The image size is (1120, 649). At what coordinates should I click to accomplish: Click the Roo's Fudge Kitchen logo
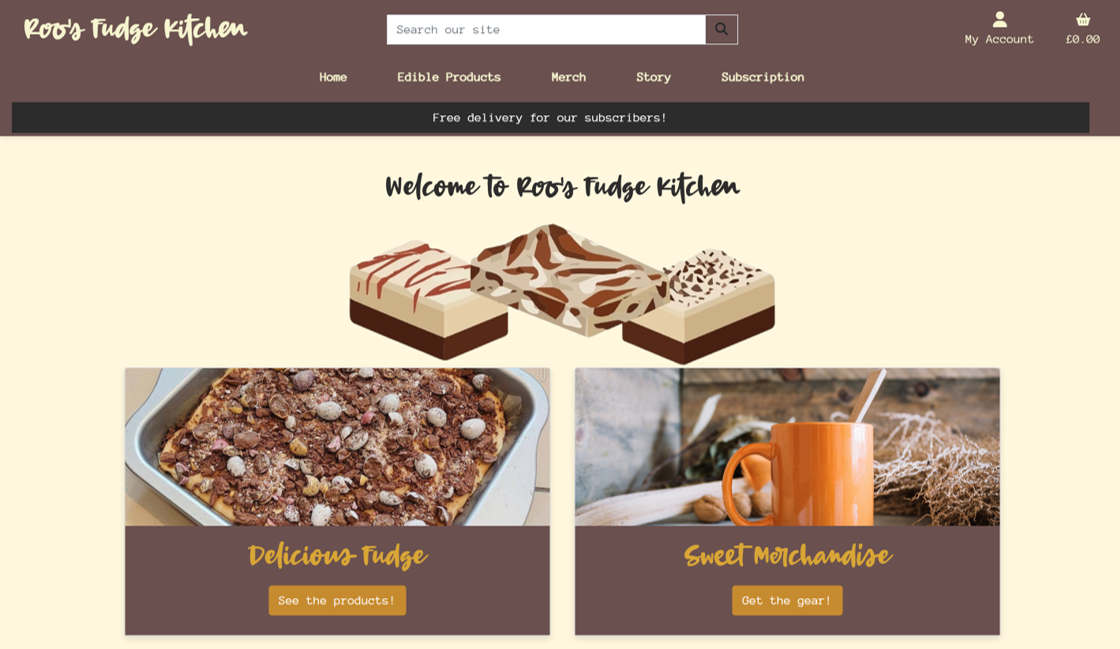point(135,29)
